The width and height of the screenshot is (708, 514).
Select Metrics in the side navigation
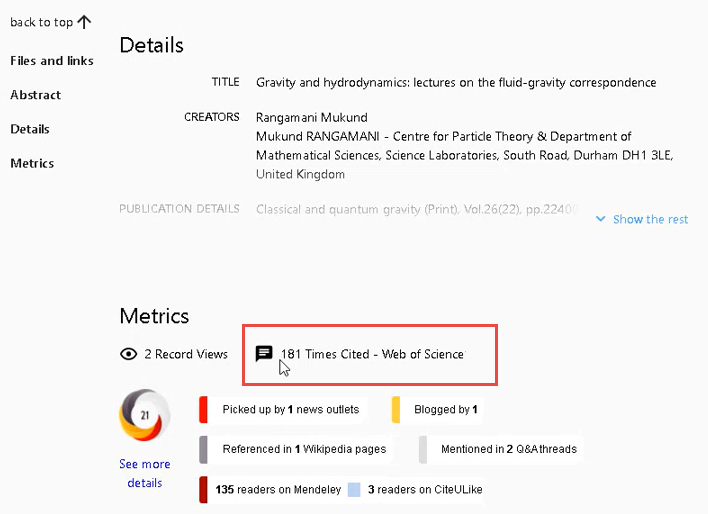pos(32,163)
